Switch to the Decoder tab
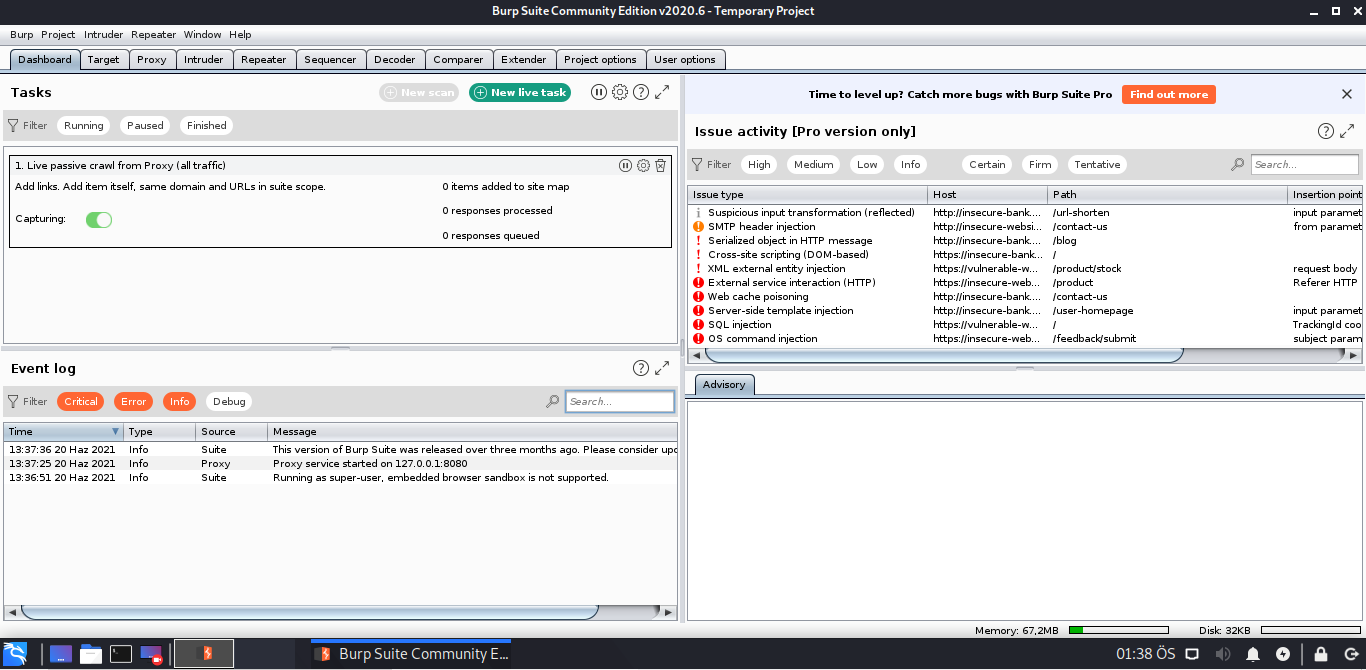The image size is (1366, 670). coord(395,60)
